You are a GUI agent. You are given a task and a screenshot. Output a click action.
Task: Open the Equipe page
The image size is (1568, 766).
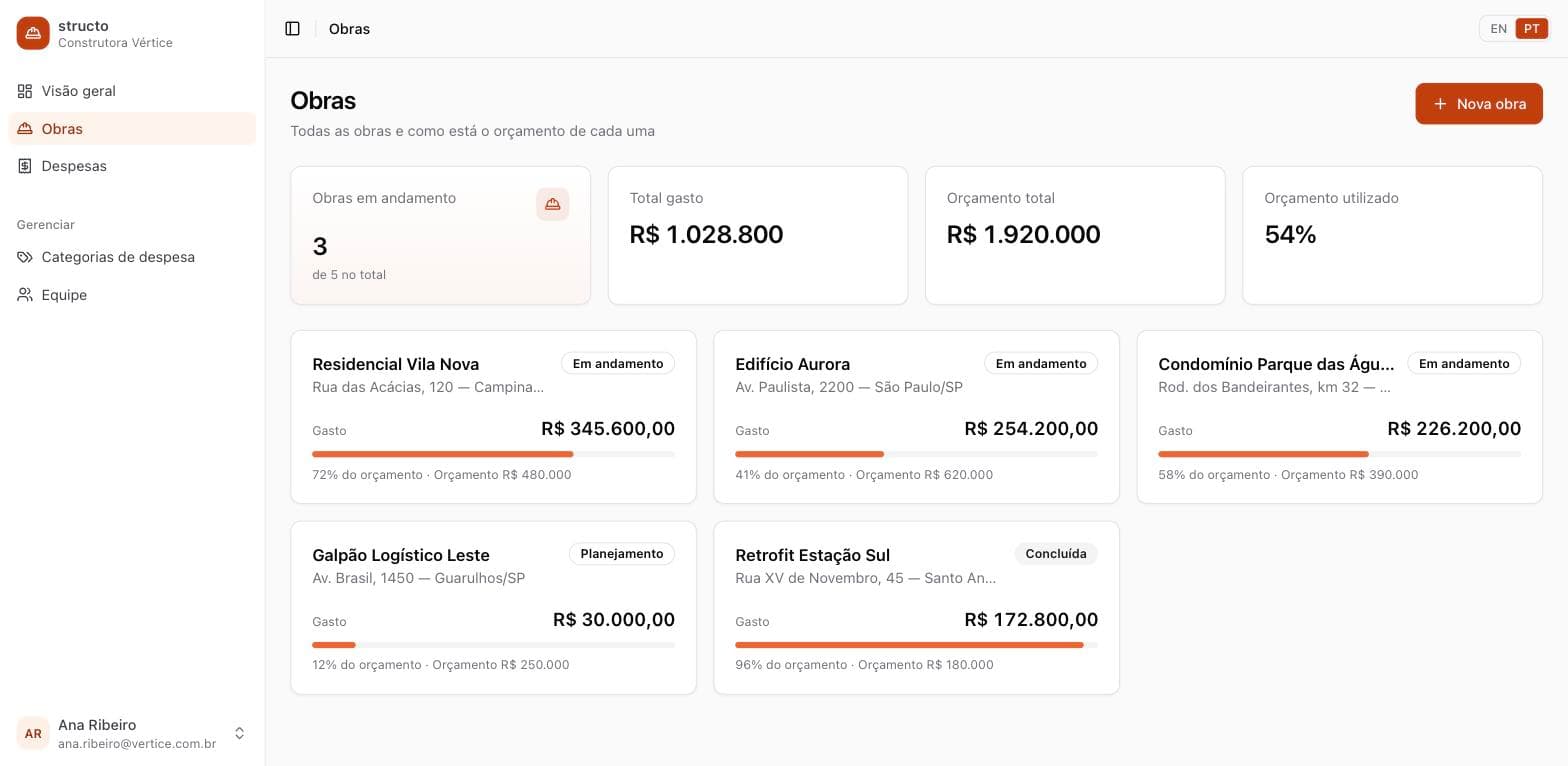(132, 295)
